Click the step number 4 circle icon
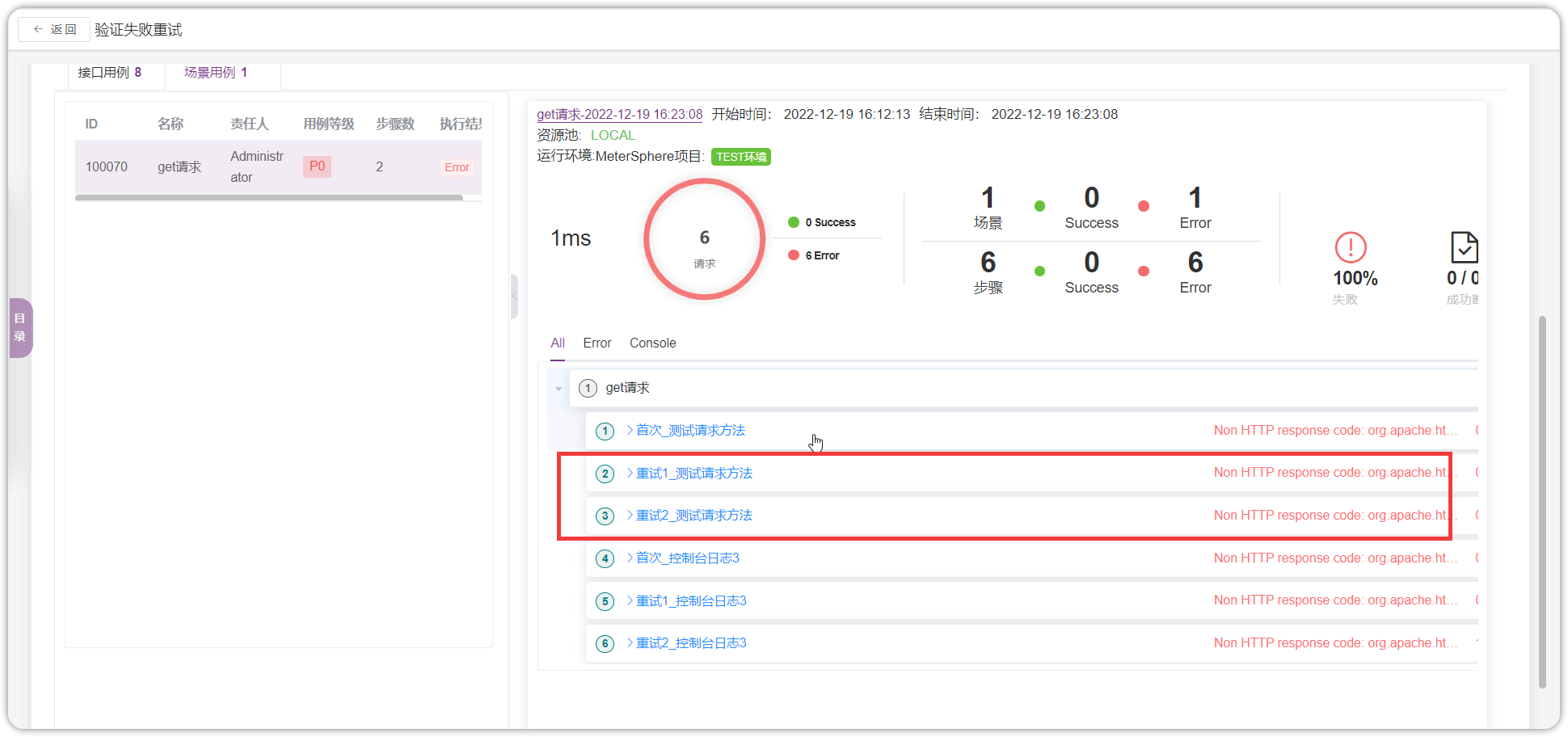Screen dimensions: 1568x737 (605, 559)
